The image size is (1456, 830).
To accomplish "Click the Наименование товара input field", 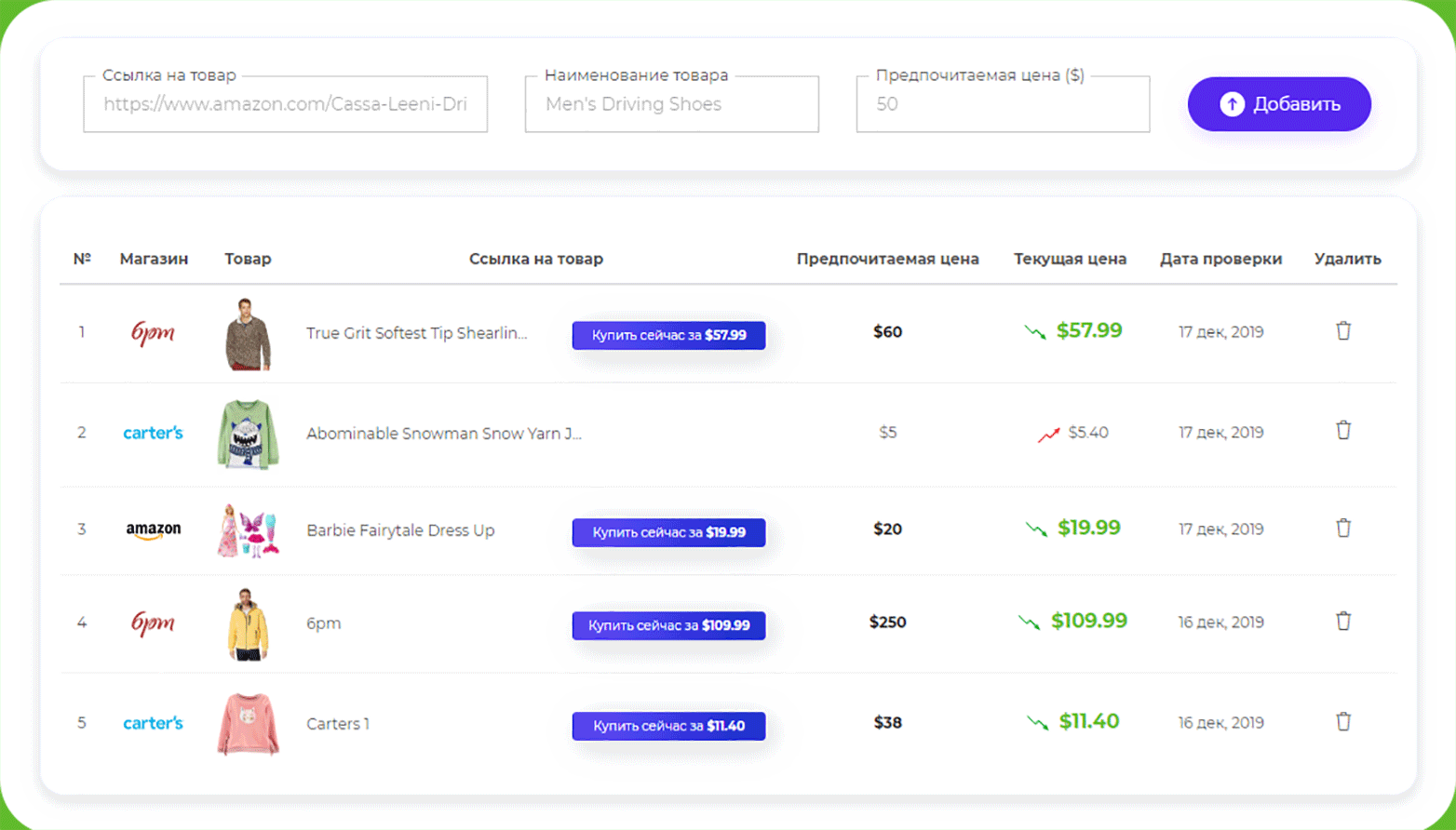I will 671,104.
